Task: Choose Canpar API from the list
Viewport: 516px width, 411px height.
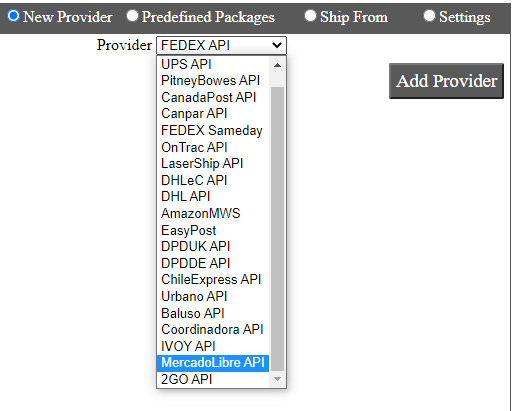Action: coord(213,114)
